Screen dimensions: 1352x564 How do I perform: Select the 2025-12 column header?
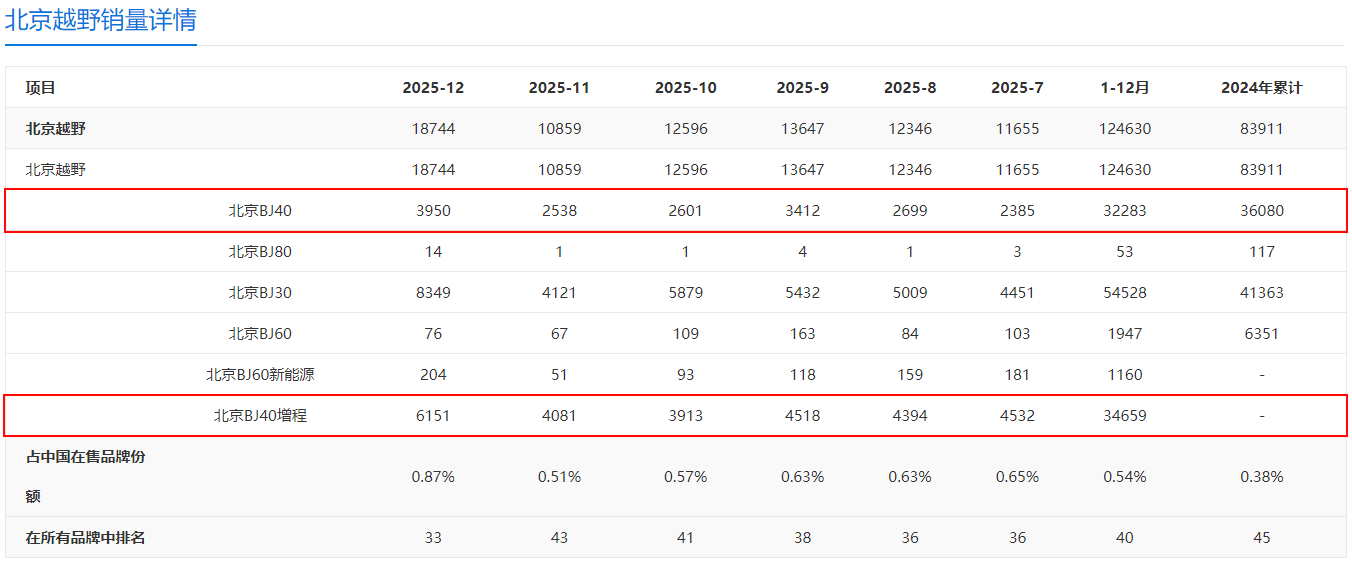click(433, 88)
